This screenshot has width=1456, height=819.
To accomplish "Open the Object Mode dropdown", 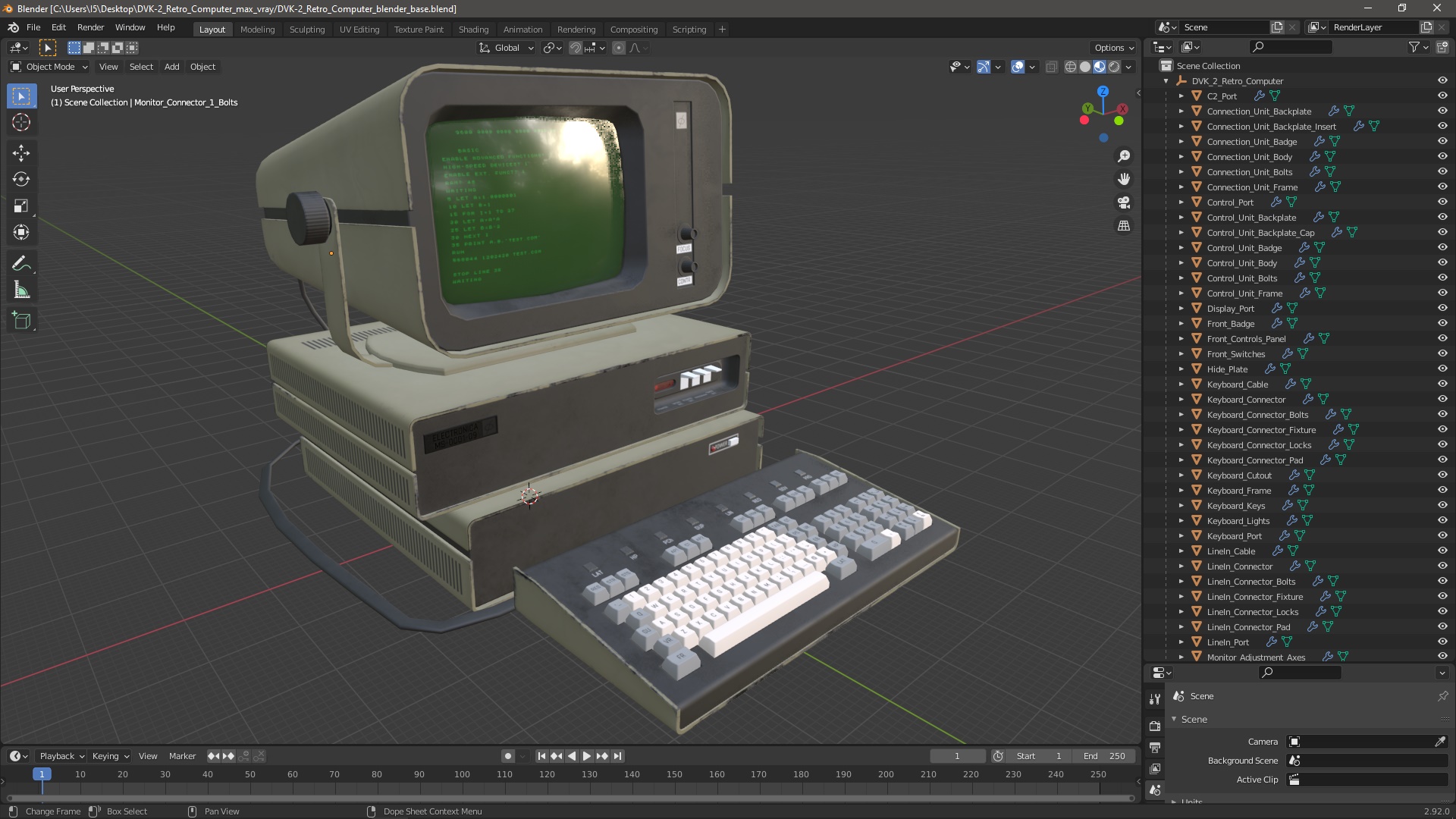I will (x=49, y=67).
